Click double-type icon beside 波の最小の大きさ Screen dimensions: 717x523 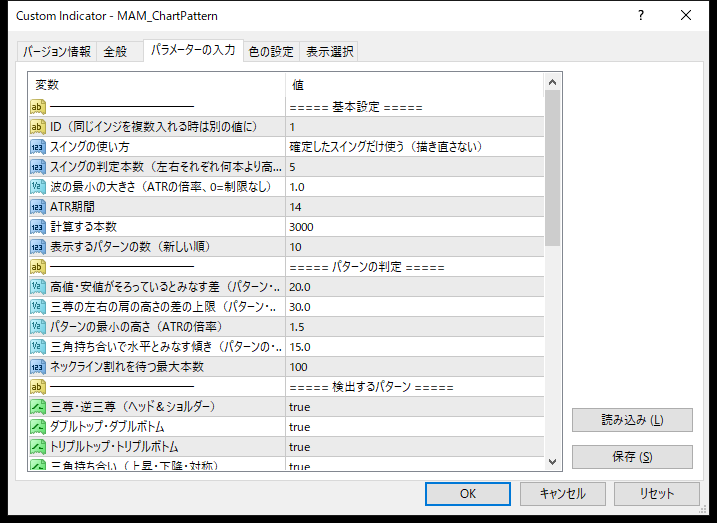[x=38, y=187]
